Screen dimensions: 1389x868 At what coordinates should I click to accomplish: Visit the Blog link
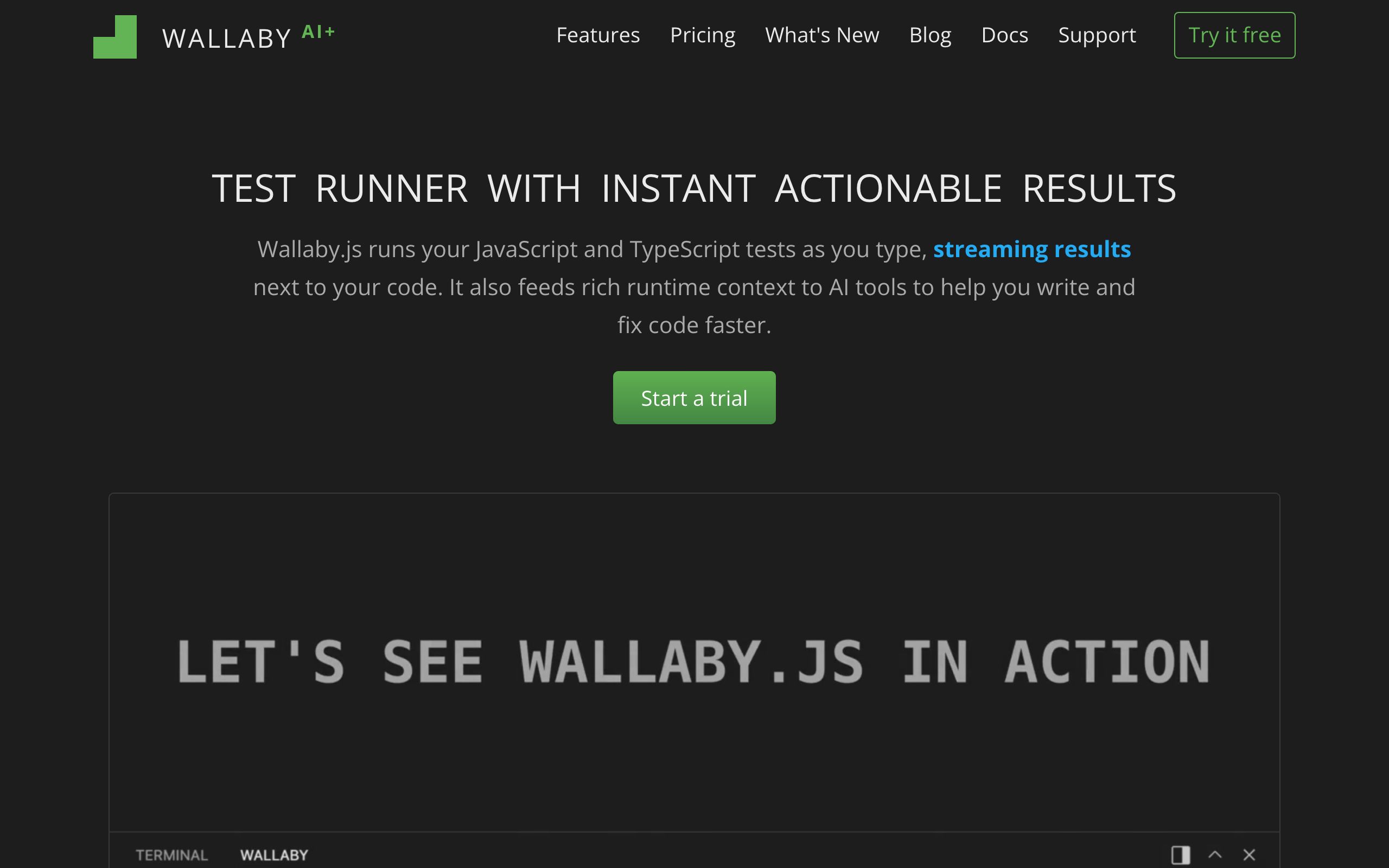[930, 35]
